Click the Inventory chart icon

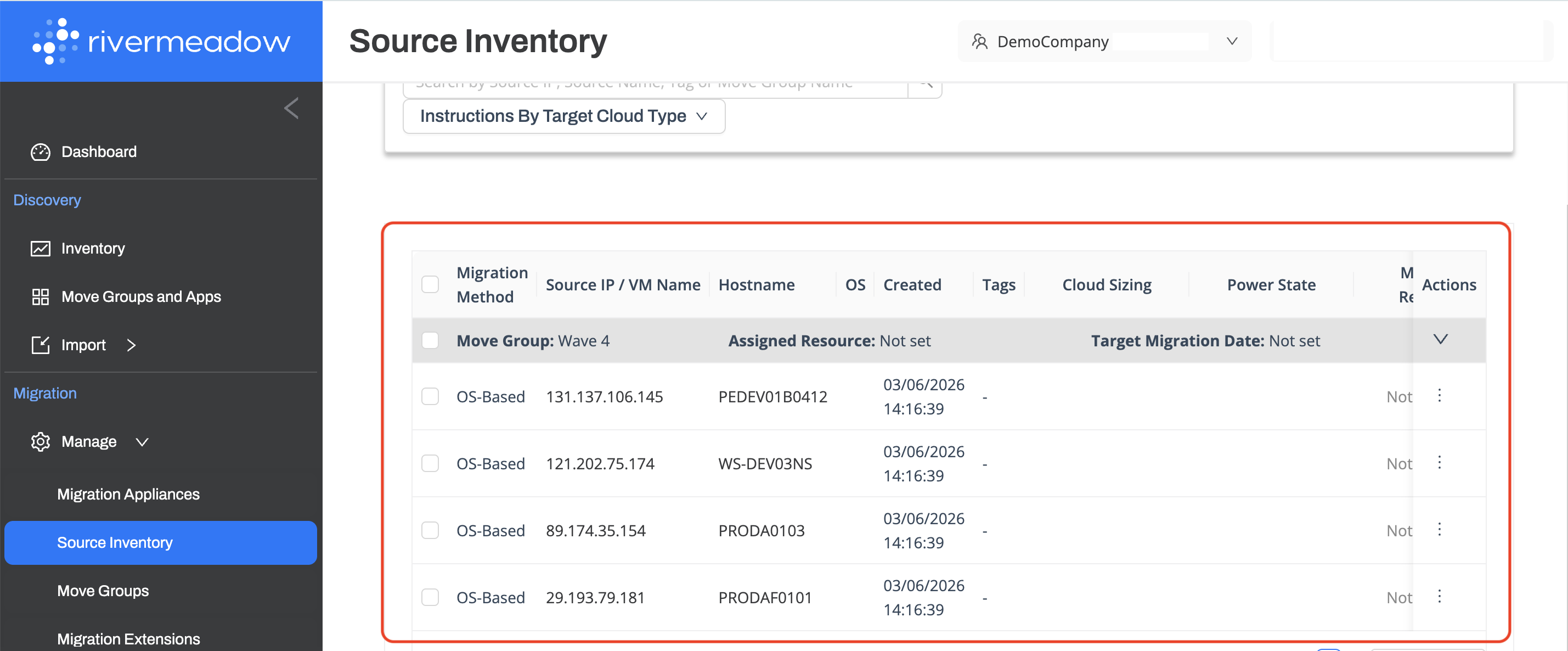point(40,249)
